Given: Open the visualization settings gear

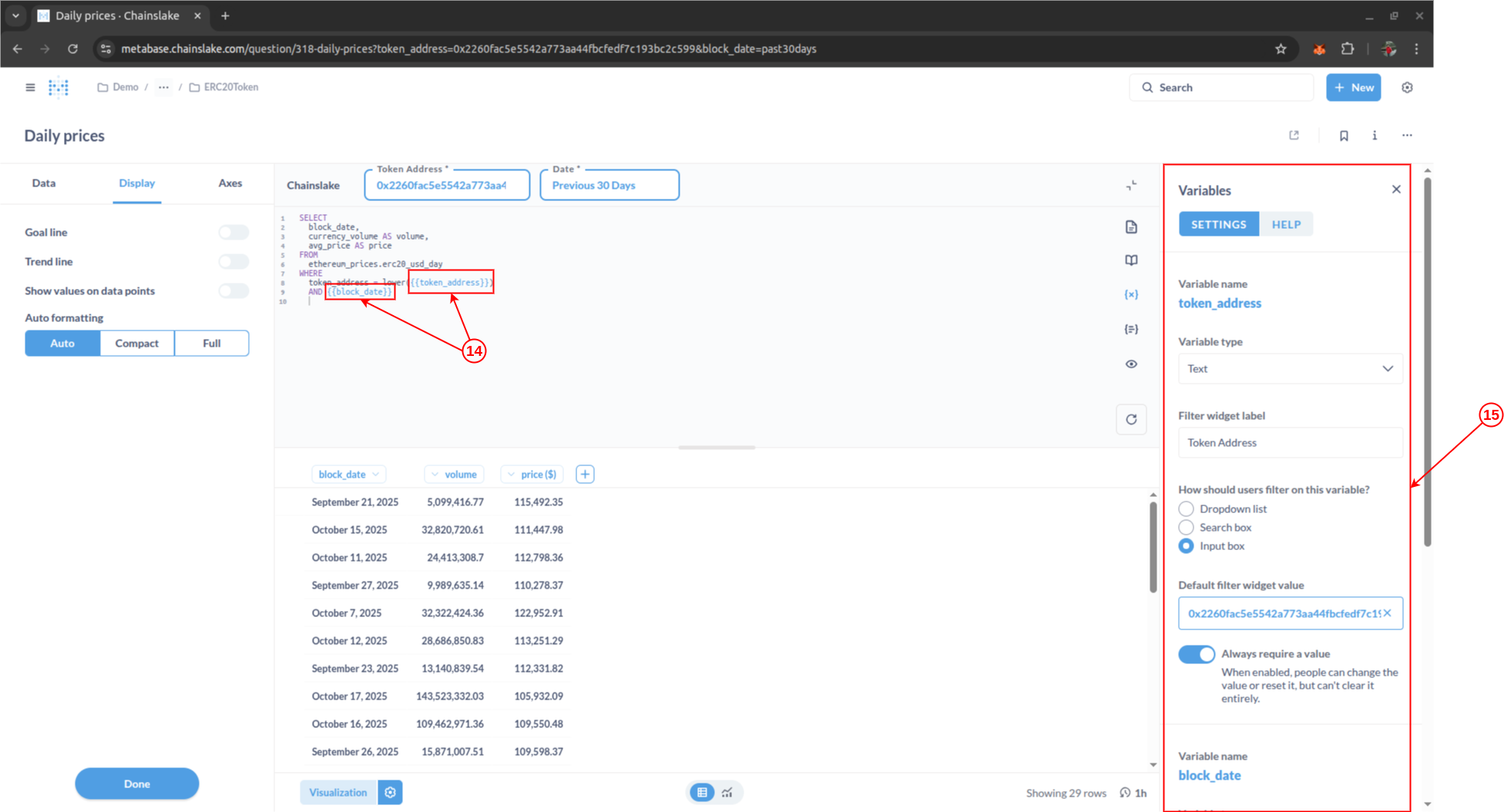Looking at the screenshot, I should point(390,792).
